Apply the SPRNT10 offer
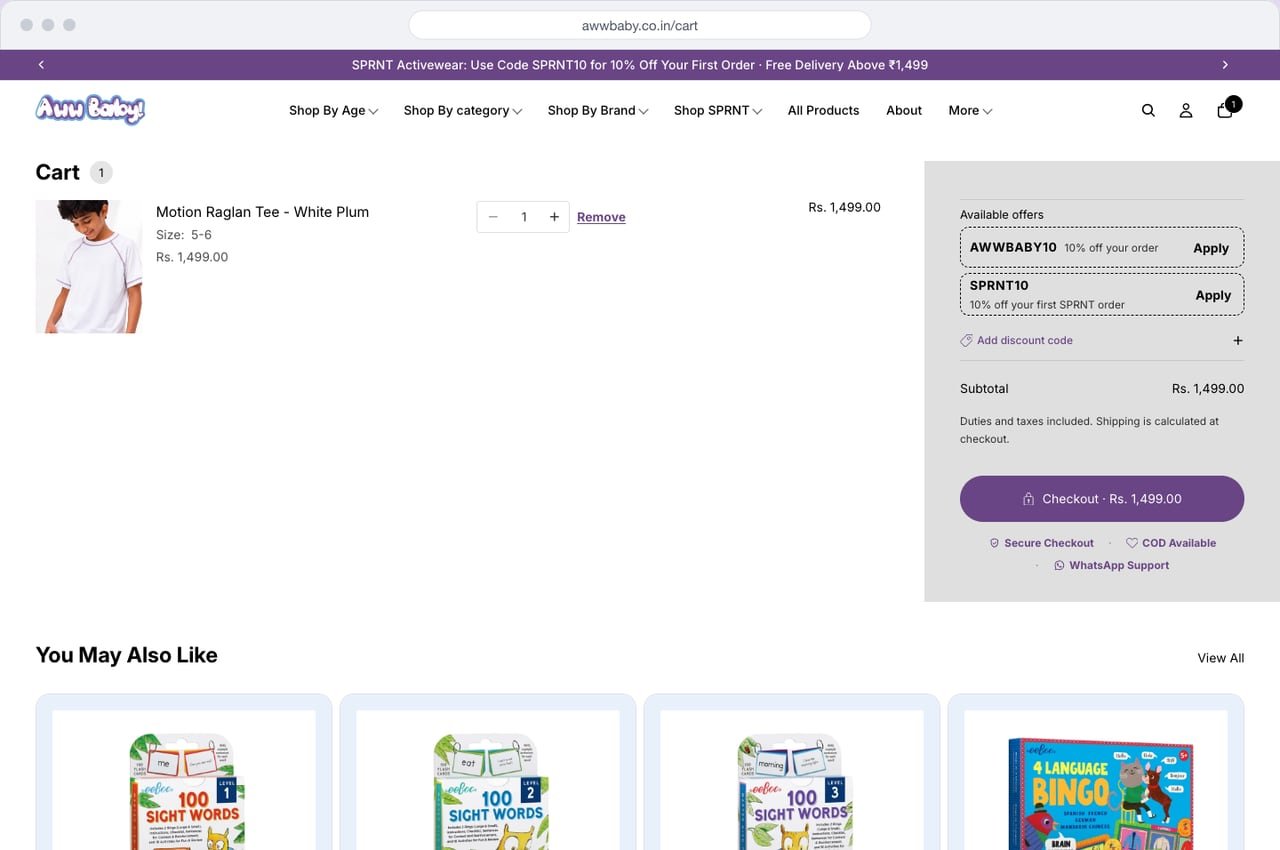 coord(1213,295)
